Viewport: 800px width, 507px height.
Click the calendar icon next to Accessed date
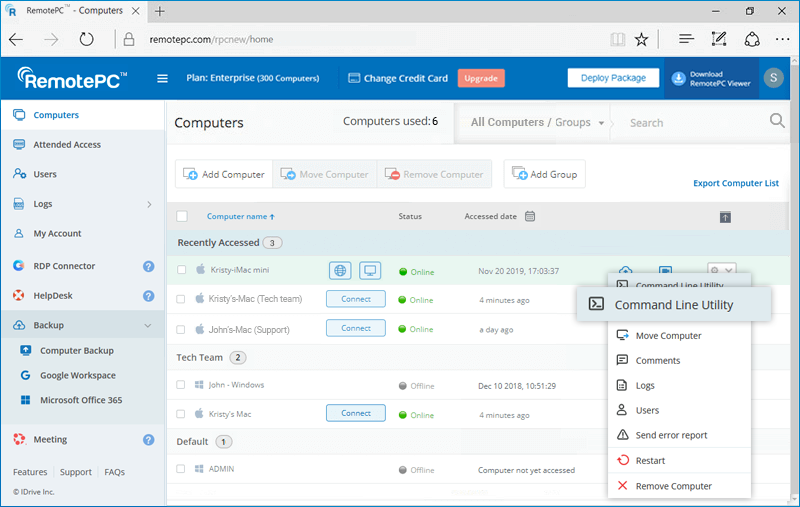pyautogui.click(x=530, y=216)
